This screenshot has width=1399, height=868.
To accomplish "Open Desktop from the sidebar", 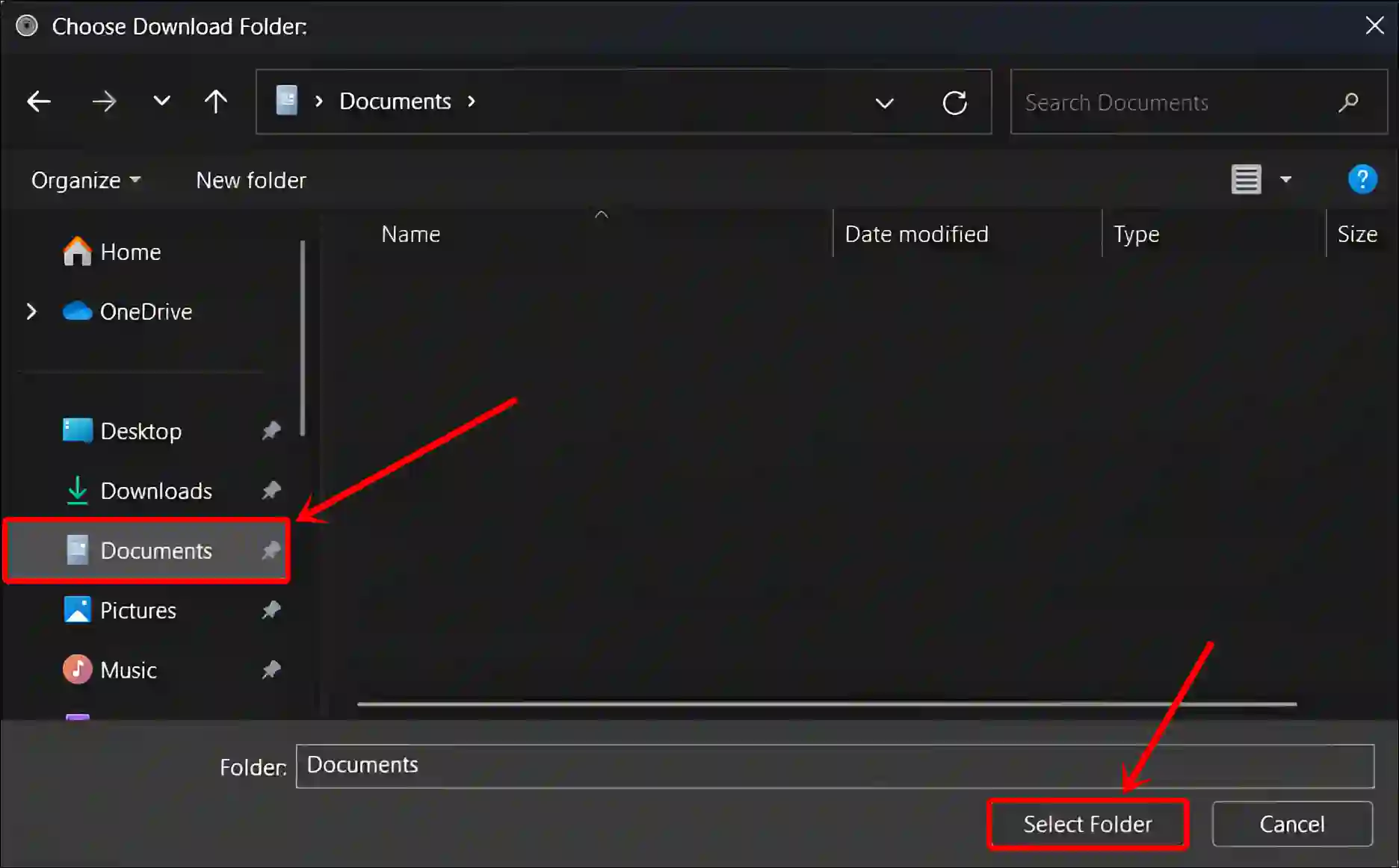I will [x=122, y=431].
